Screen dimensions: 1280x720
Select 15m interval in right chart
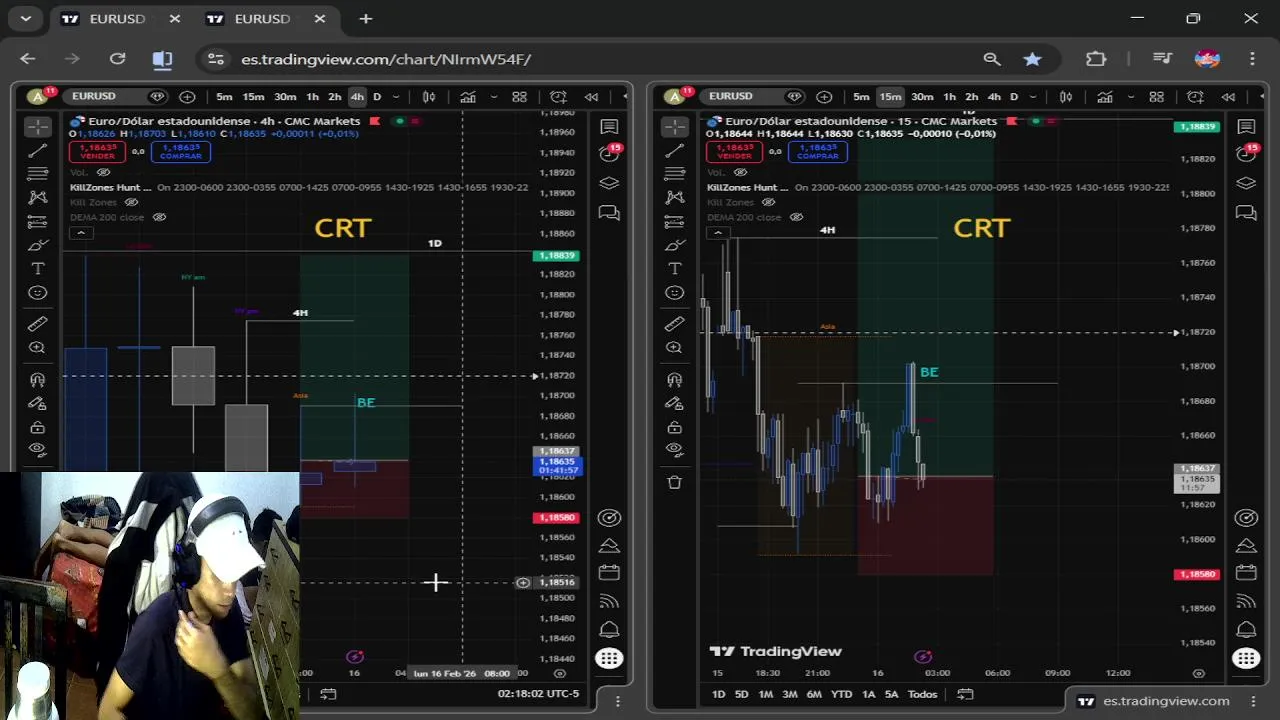click(x=890, y=97)
